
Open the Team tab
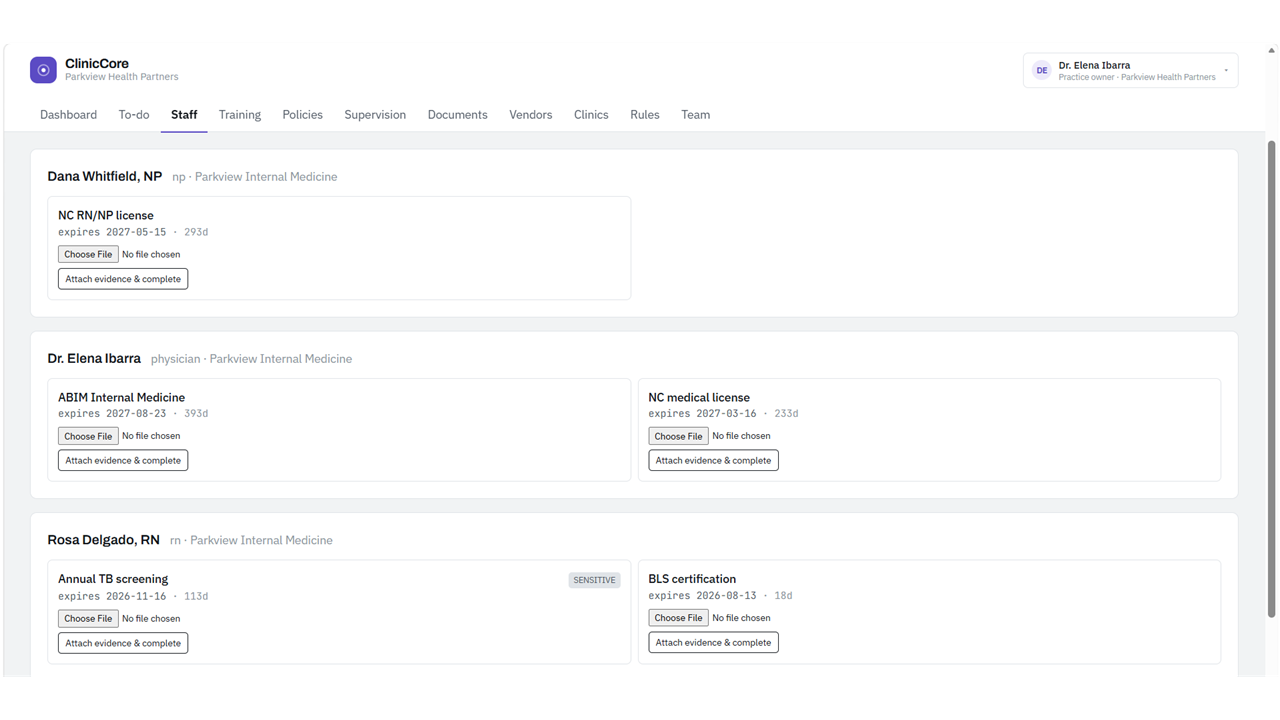696,115
